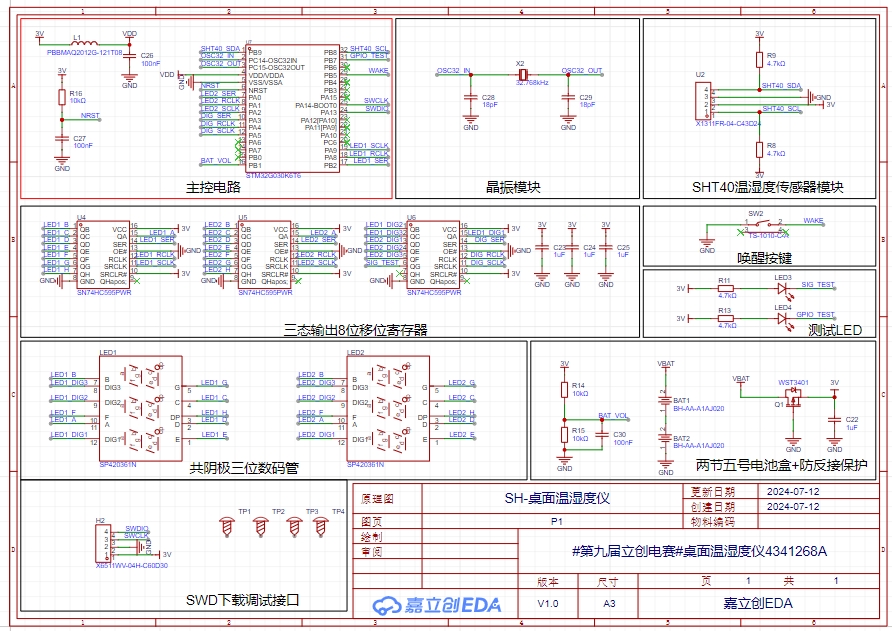This screenshot has width=892, height=631.
Task: Click divider resistor R15 10kΩ
Action: click(x=564, y=435)
